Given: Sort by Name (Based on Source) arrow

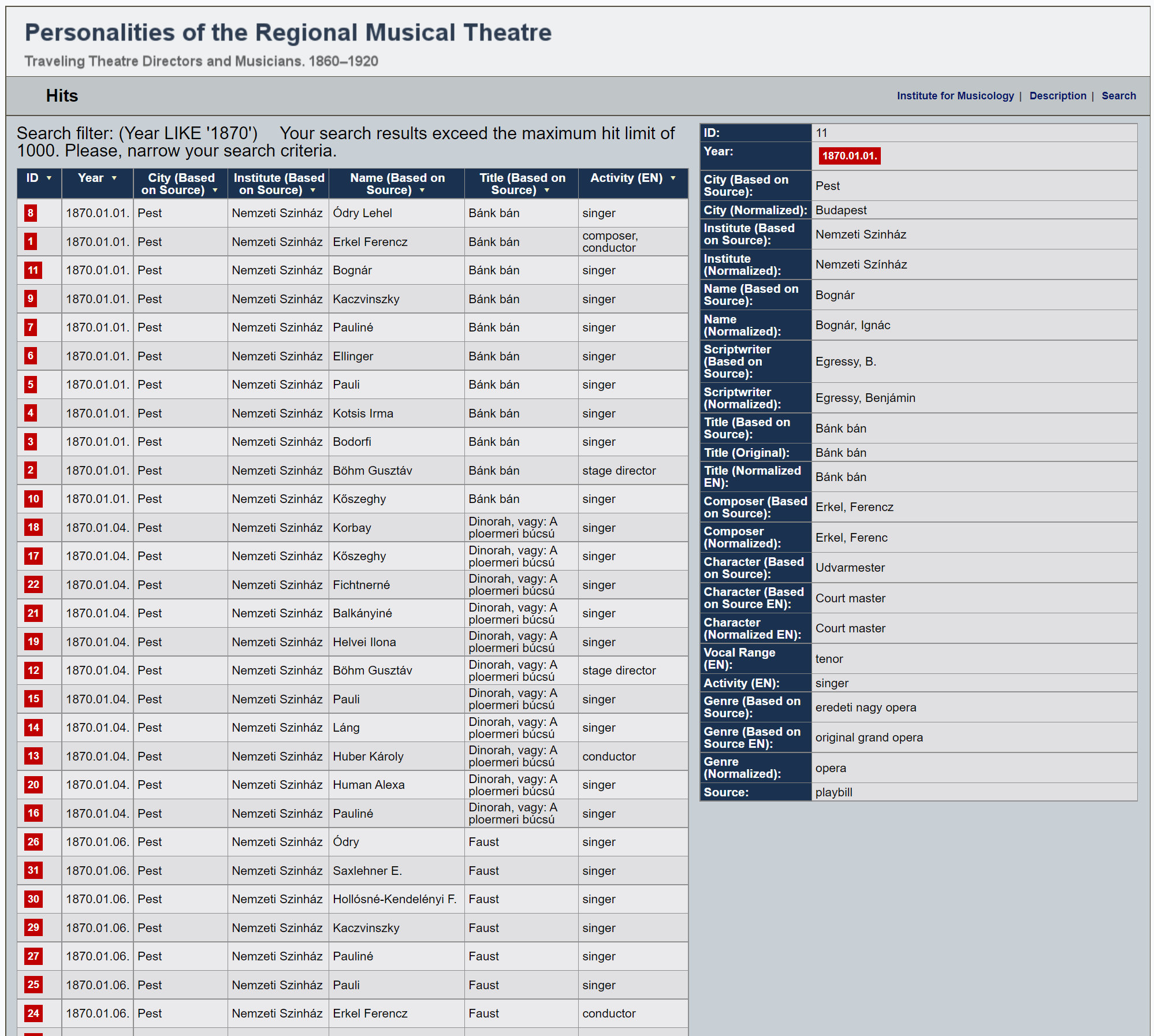Looking at the screenshot, I should coord(422,191).
